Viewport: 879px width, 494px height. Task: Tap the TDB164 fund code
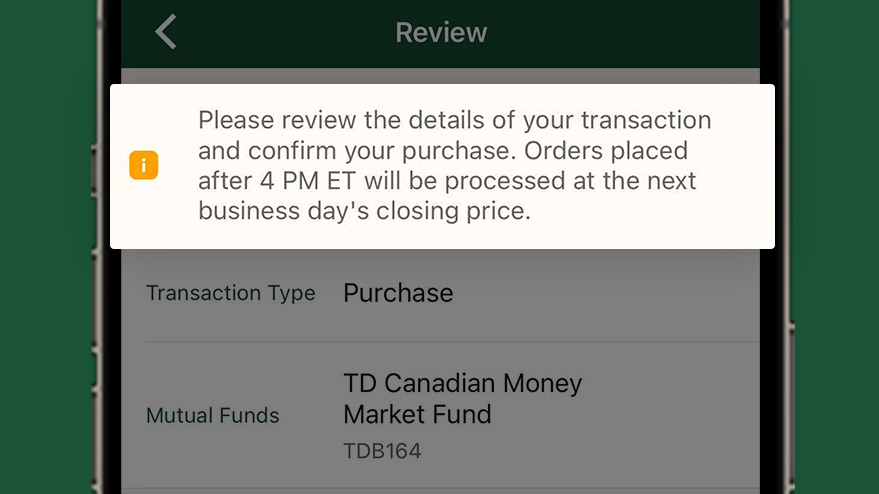click(382, 451)
